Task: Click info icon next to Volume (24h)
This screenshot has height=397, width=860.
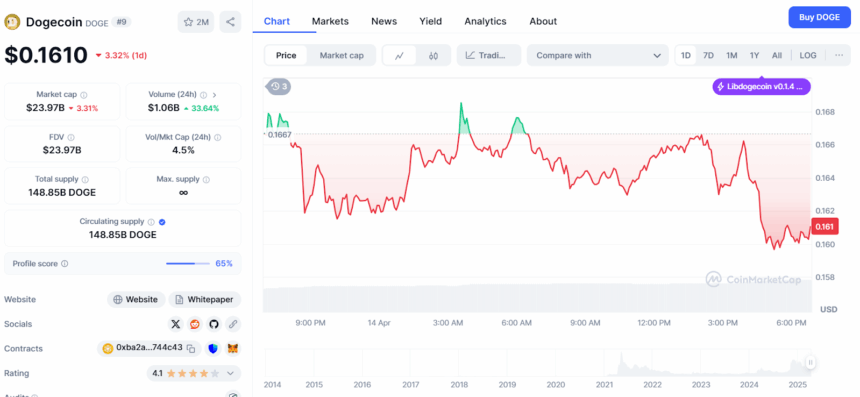Action: [203, 95]
